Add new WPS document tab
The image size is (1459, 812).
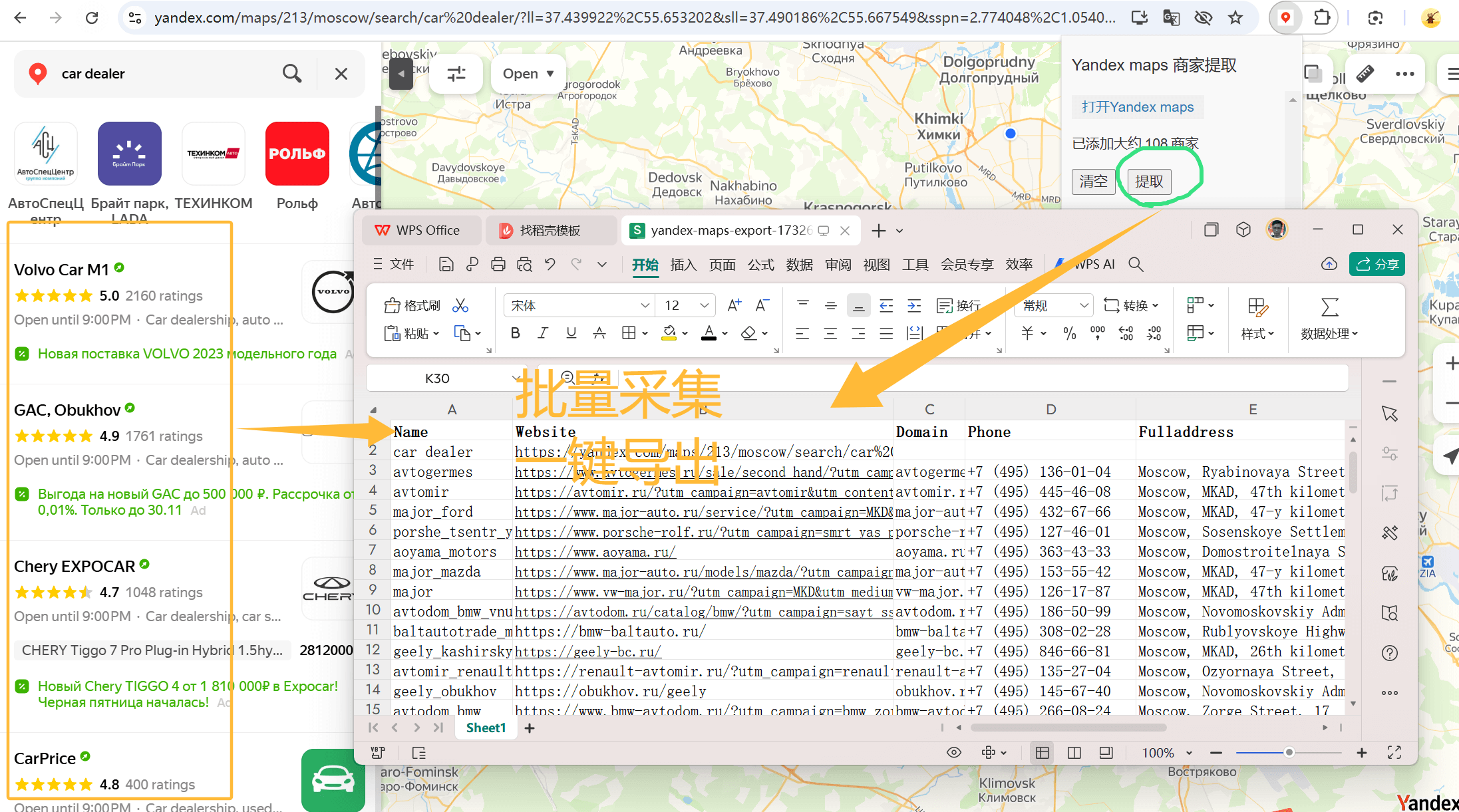point(879,230)
